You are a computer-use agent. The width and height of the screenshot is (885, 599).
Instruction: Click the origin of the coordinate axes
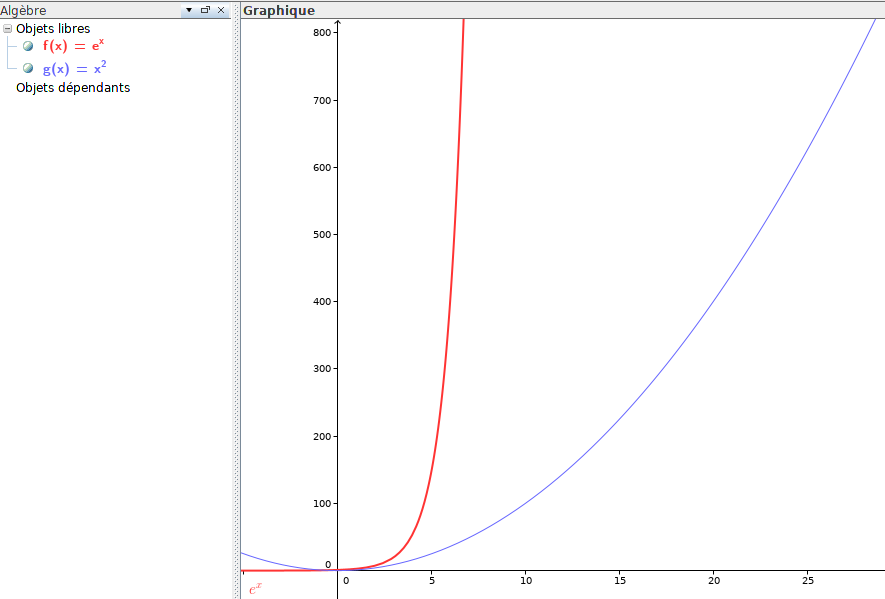[x=337, y=568]
